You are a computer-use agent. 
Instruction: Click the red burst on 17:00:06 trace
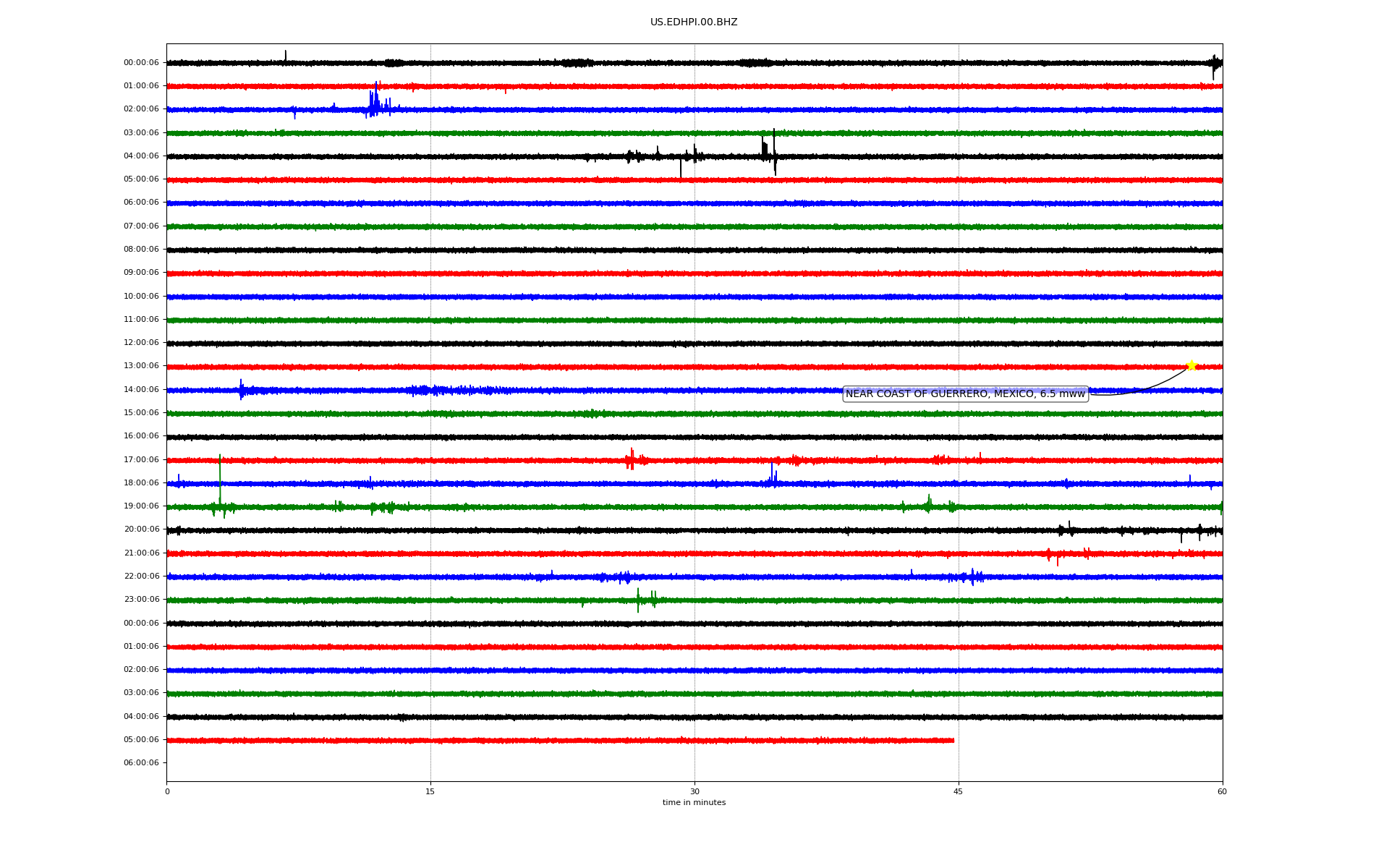[x=631, y=459]
